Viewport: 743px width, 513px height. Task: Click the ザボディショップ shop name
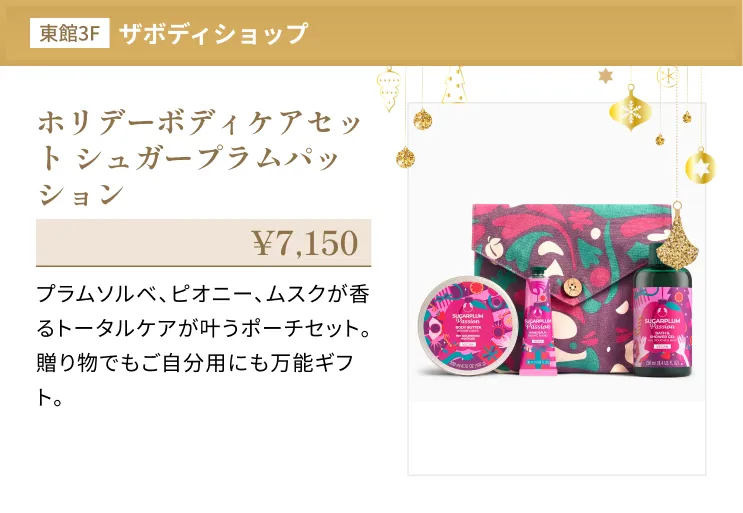tap(213, 34)
